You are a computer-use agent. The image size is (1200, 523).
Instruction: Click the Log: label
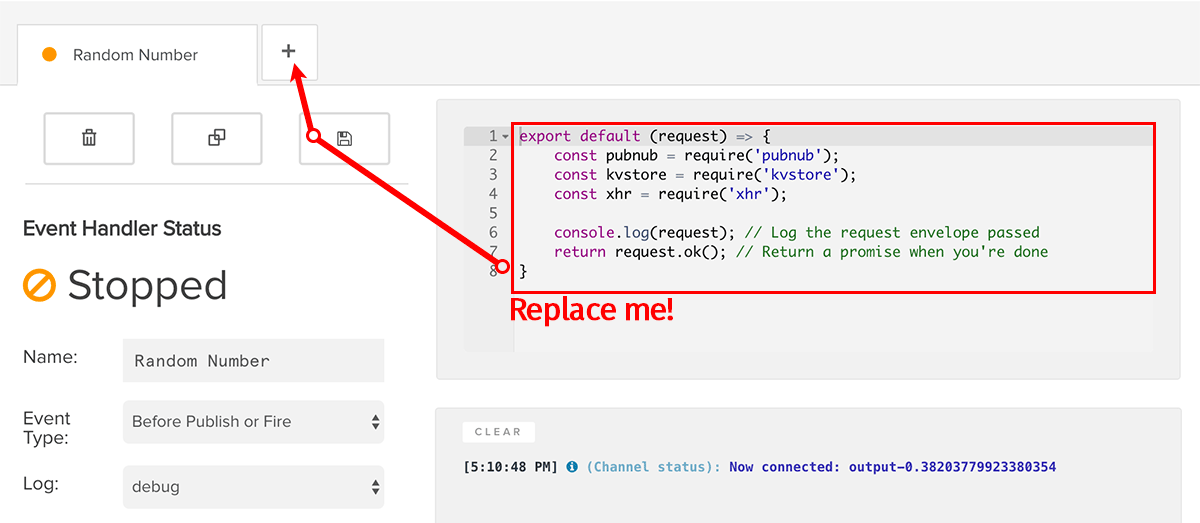tap(41, 484)
